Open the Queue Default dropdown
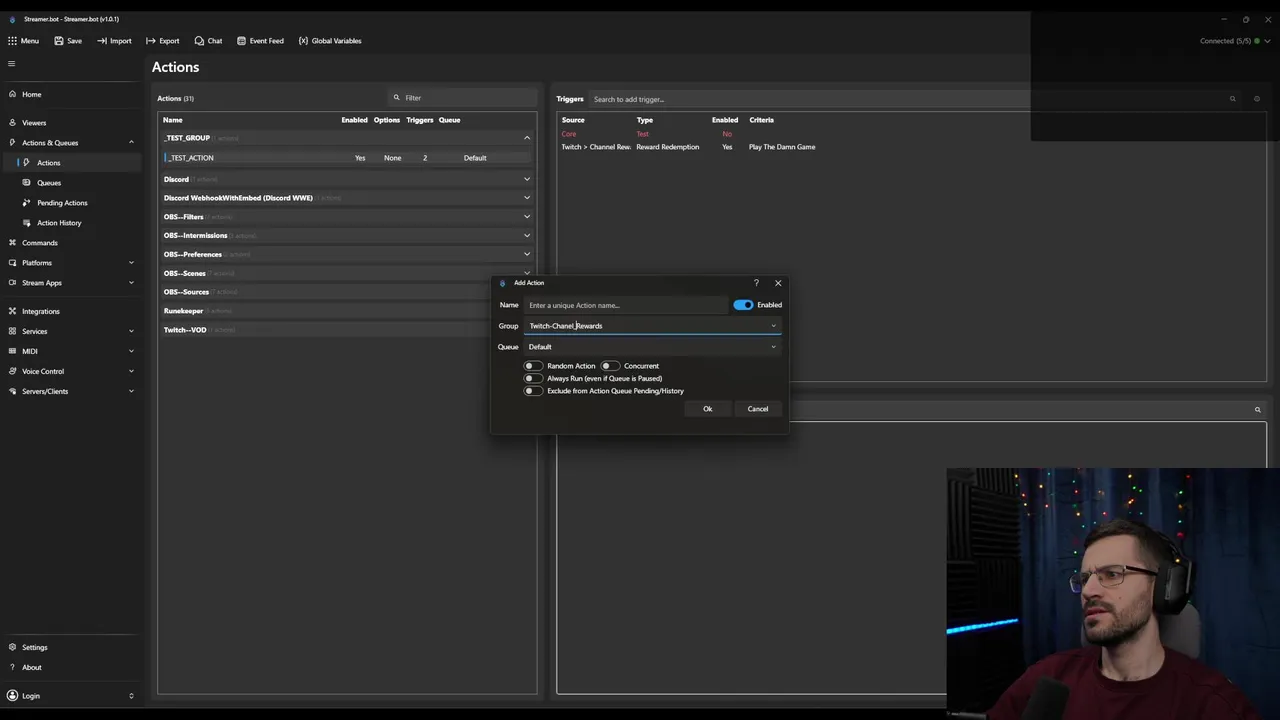The image size is (1280, 720). (x=651, y=347)
